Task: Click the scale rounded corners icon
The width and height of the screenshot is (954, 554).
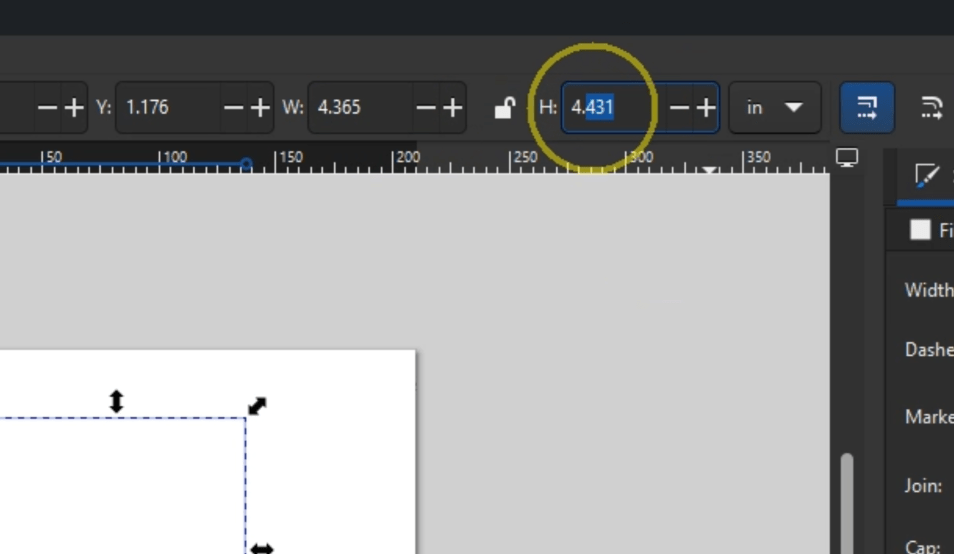Action: pyautogui.click(x=931, y=107)
